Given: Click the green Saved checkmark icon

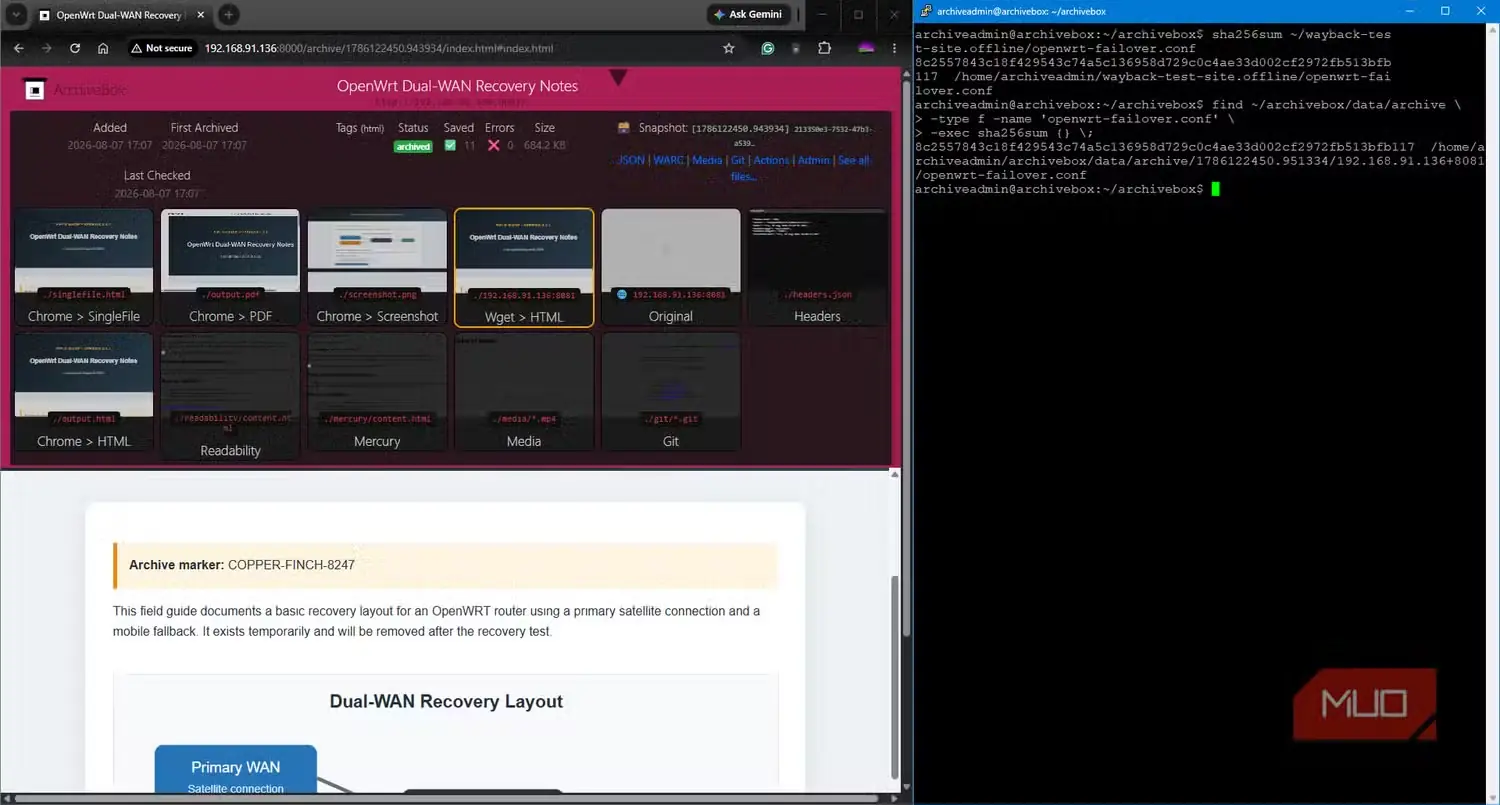Looking at the screenshot, I should tap(450, 145).
